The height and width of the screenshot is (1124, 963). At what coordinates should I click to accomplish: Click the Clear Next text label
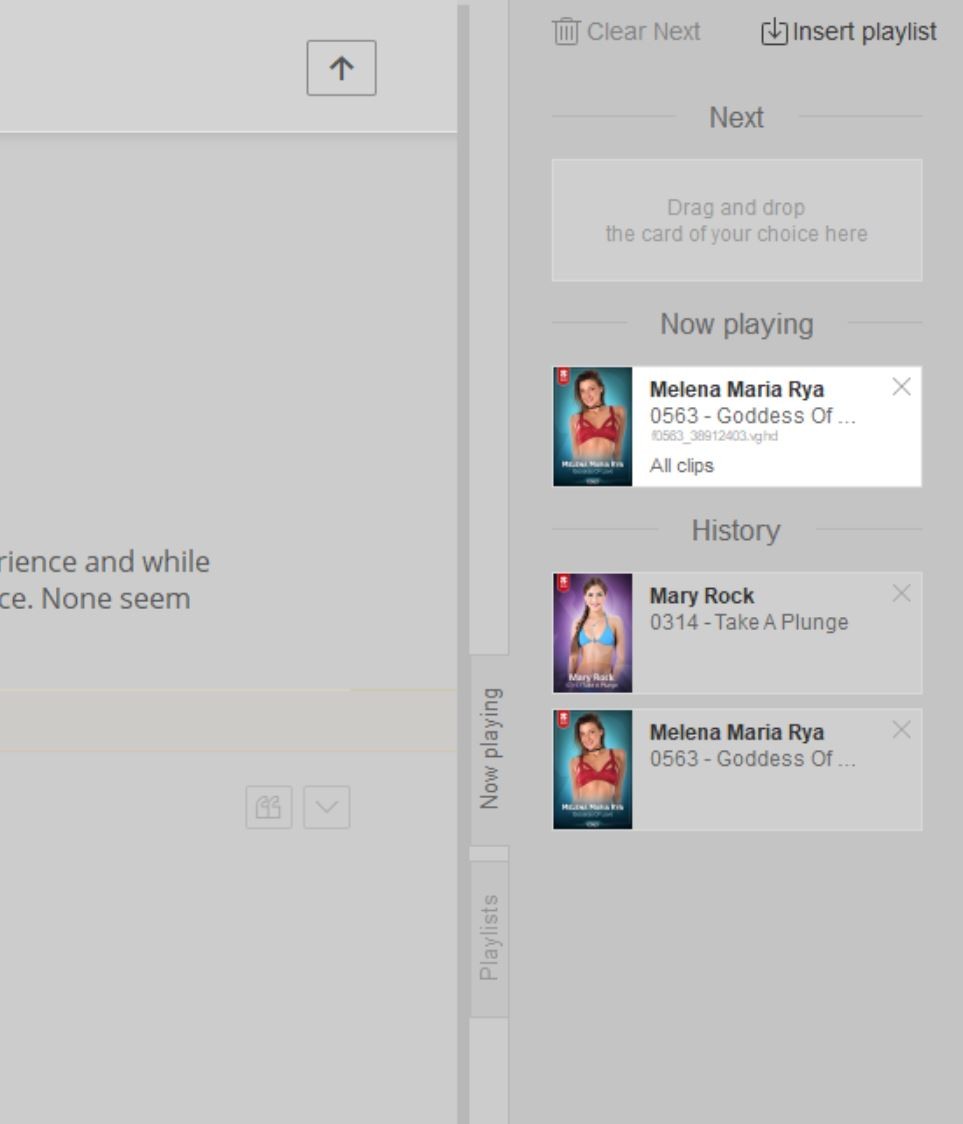tap(643, 32)
